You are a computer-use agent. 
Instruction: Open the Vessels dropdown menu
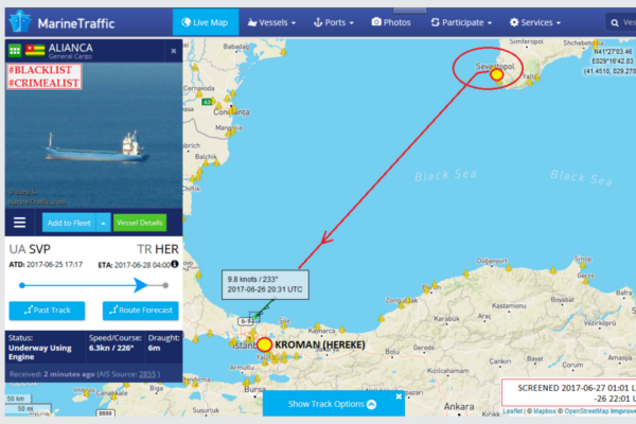point(271,22)
